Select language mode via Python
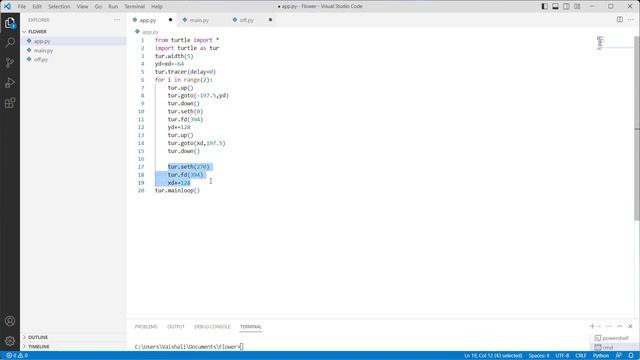Screen dimensions: 640x360 [x=601, y=356]
